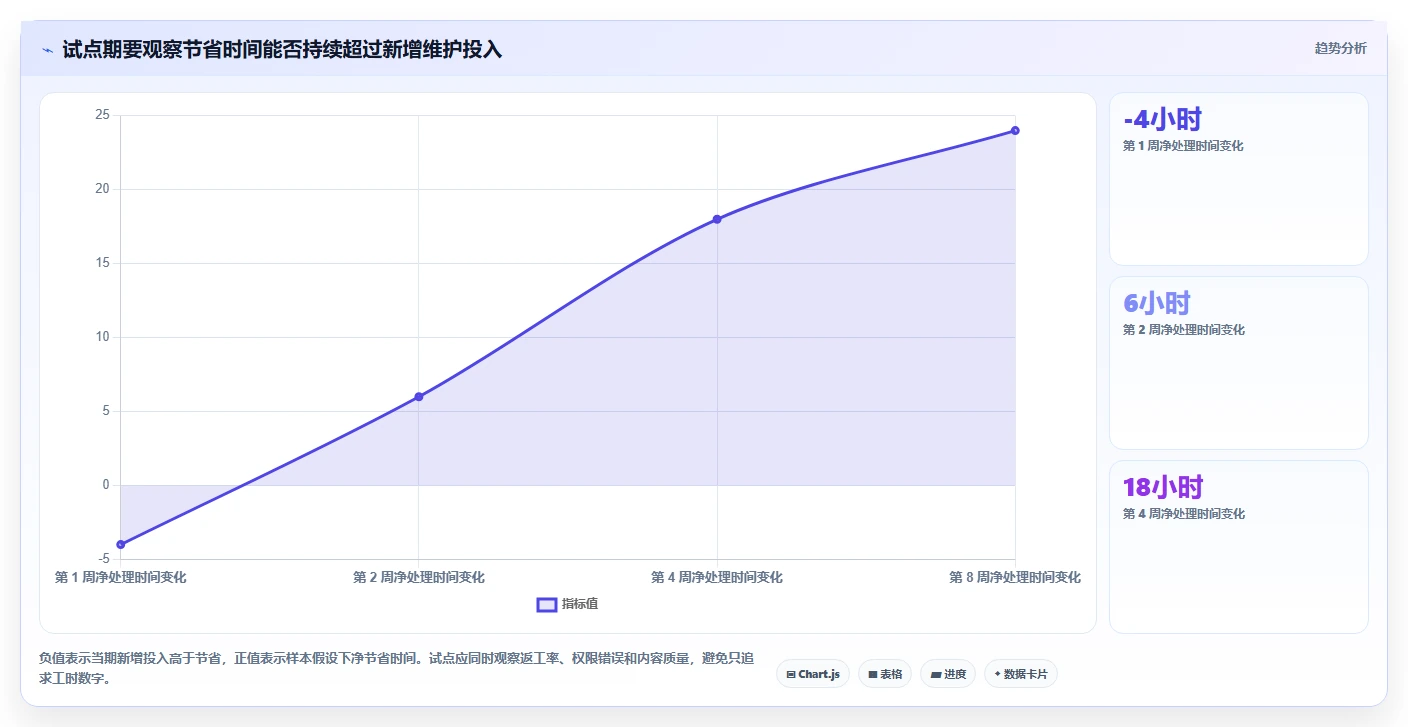This screenshot has width=1408, height=727.
Task: Open the 18小时 stat card
Action: pyautogui.click(x=1239, y=547)
